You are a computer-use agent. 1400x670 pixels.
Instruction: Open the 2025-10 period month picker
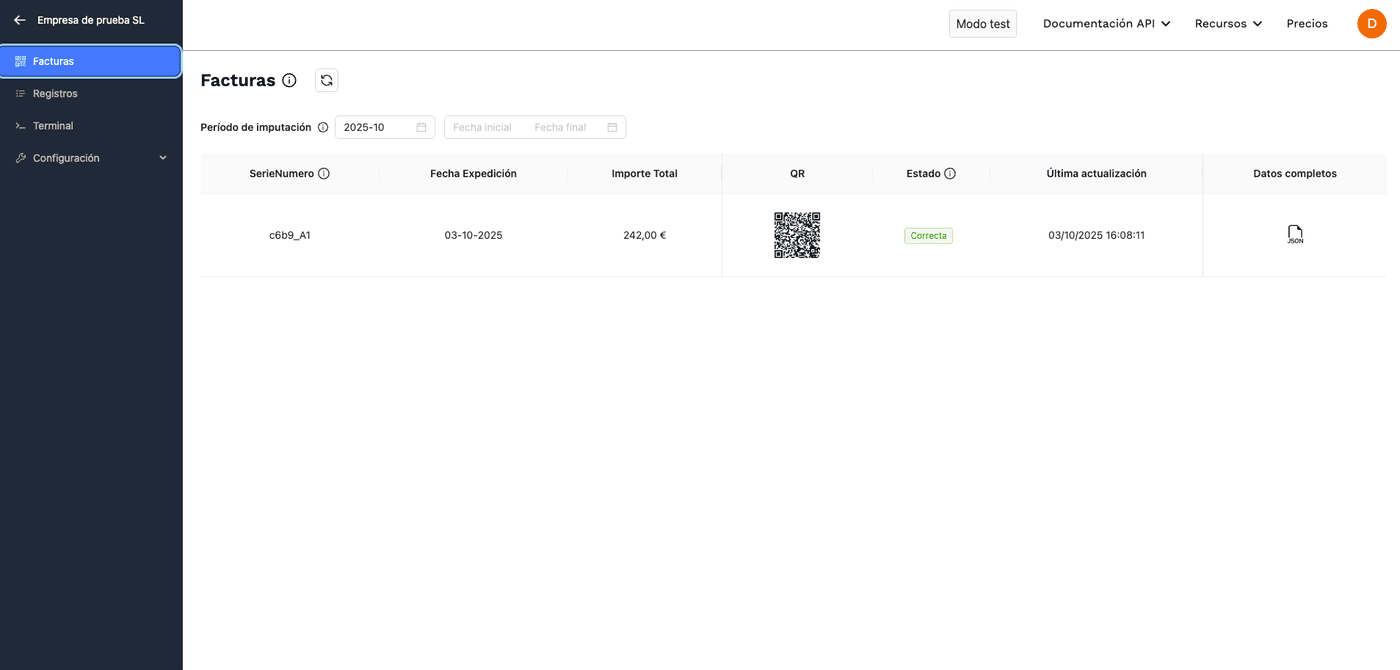point(384,128)
